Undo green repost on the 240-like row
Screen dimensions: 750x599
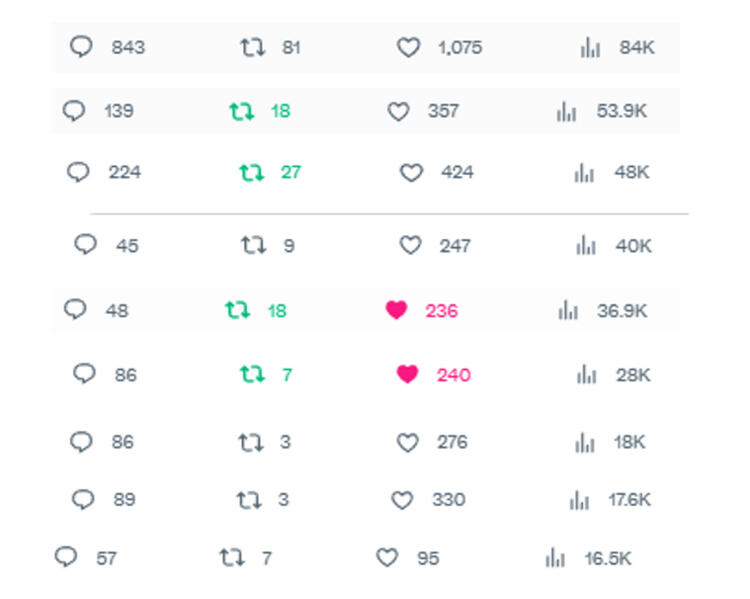coord(251,375)
